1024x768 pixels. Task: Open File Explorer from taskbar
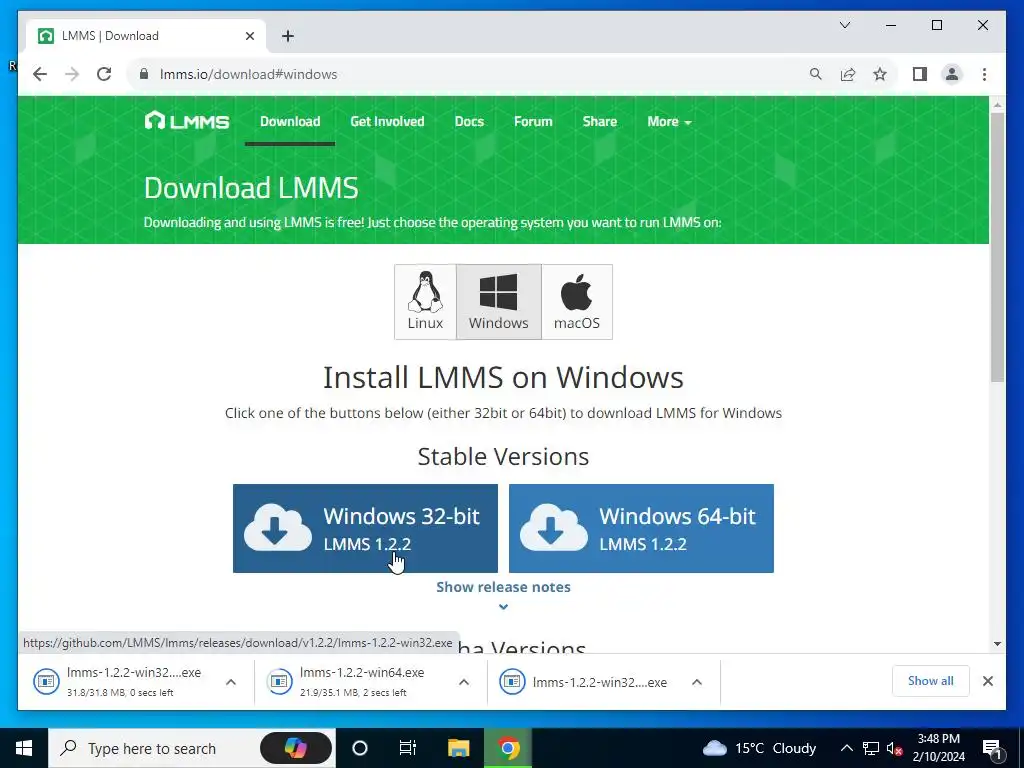pos(458,748)
